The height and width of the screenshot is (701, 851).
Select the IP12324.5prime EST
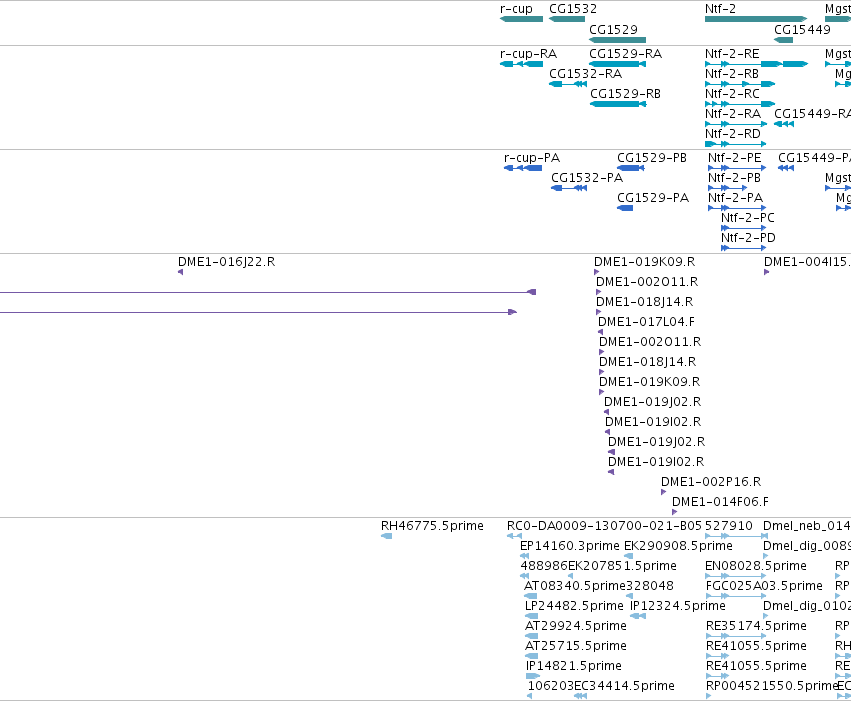click(x=638, y=617)
